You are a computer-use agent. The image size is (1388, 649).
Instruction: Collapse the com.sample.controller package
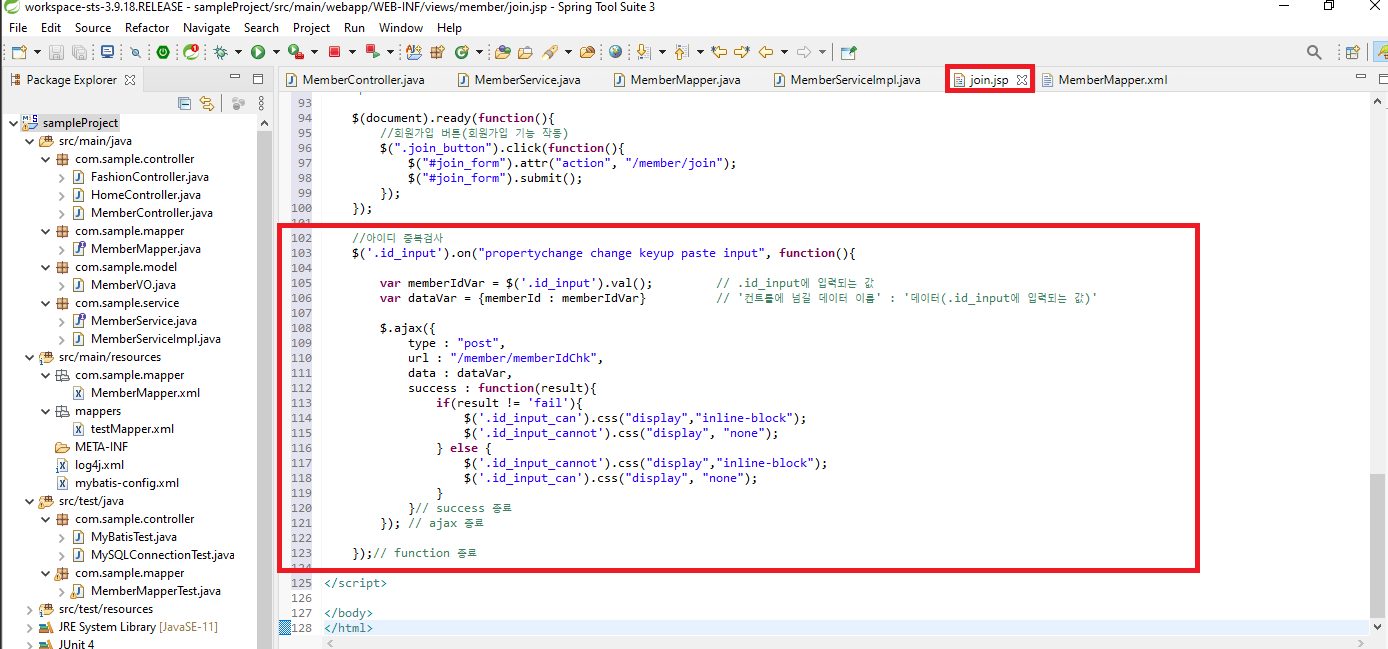(x=46, y=159)
